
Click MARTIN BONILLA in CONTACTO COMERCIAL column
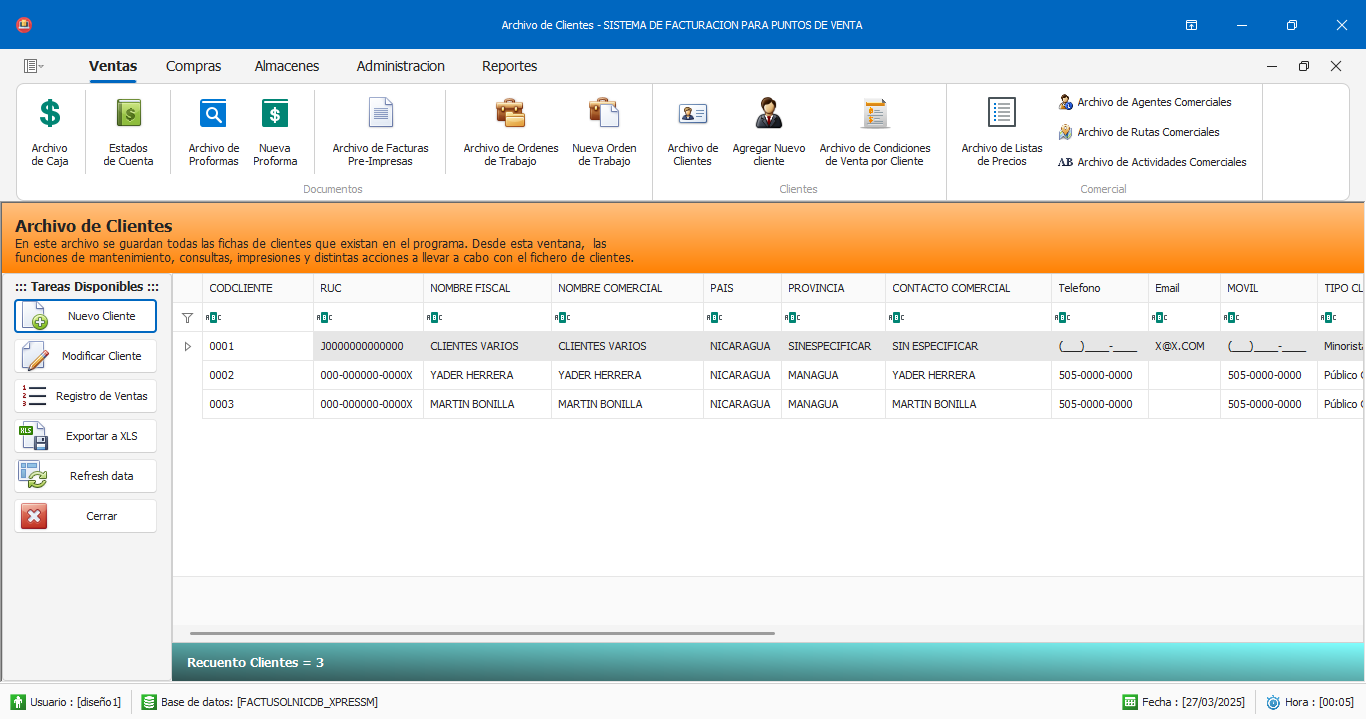968,404
